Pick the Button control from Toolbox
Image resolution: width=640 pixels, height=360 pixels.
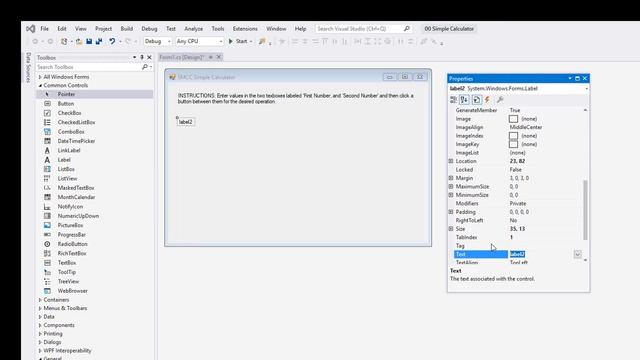click(95, 104)
